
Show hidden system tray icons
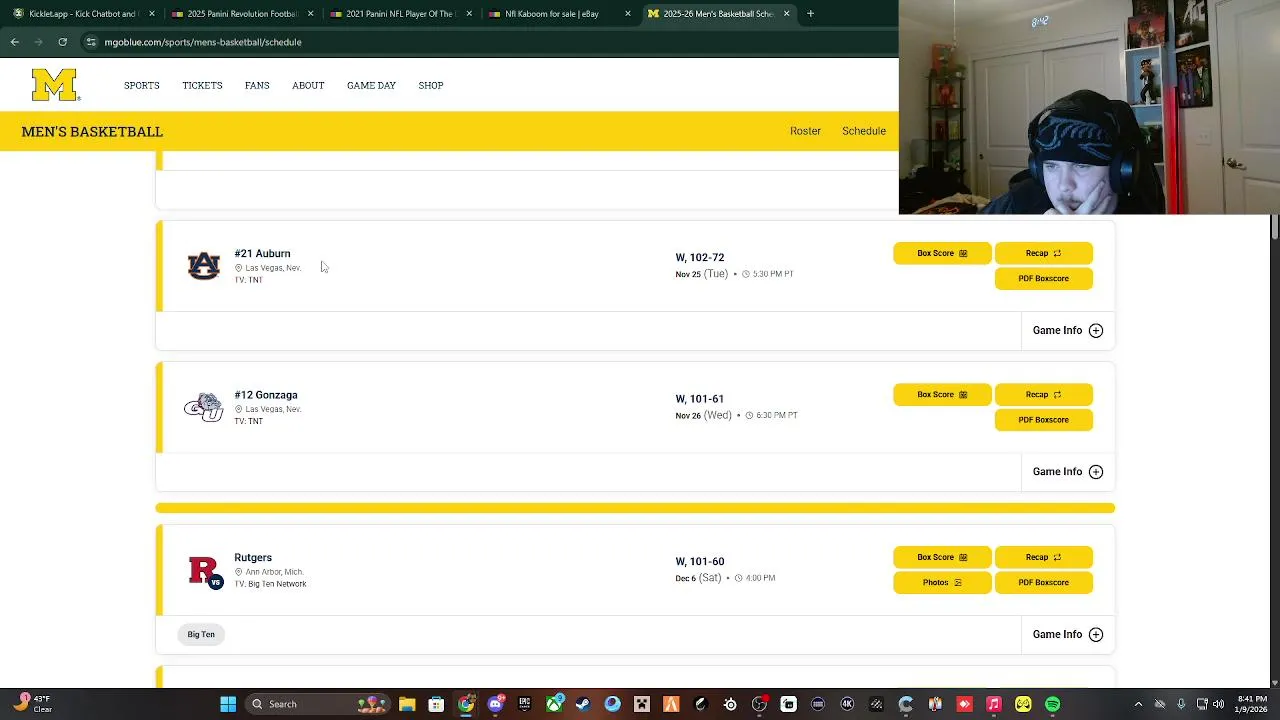tap(1138, 704)
